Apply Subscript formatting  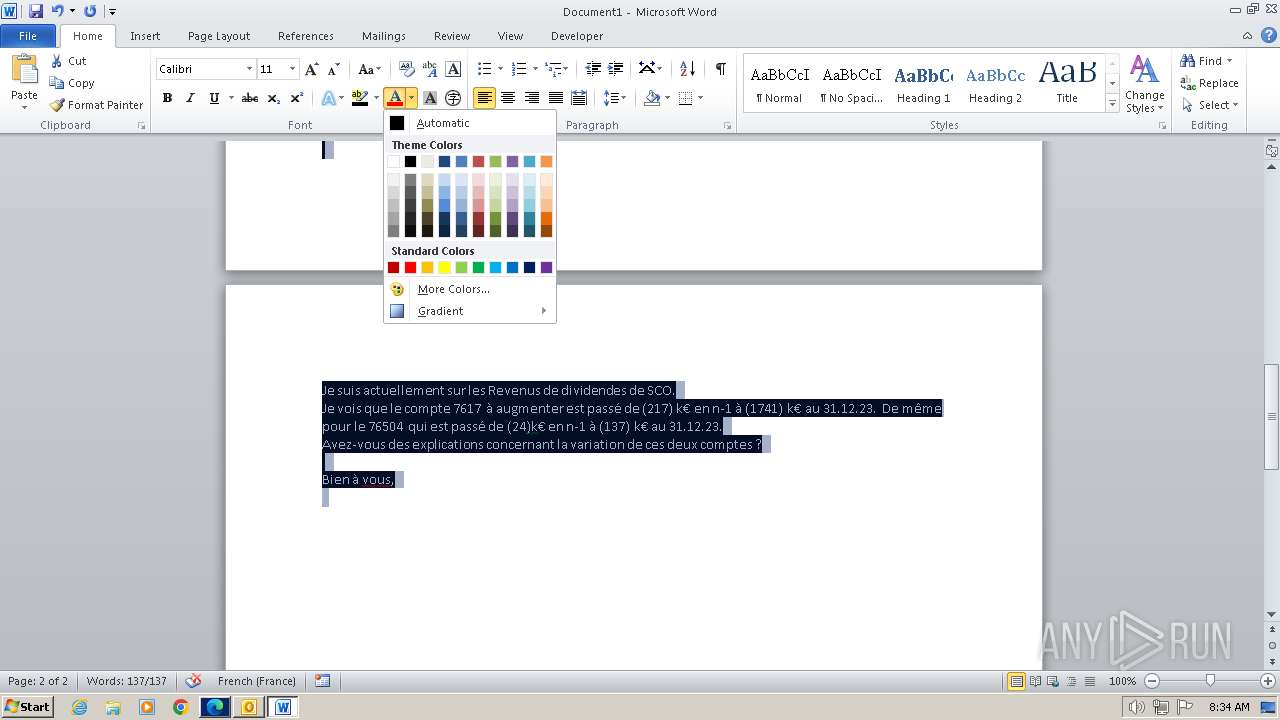pos(274,98)
